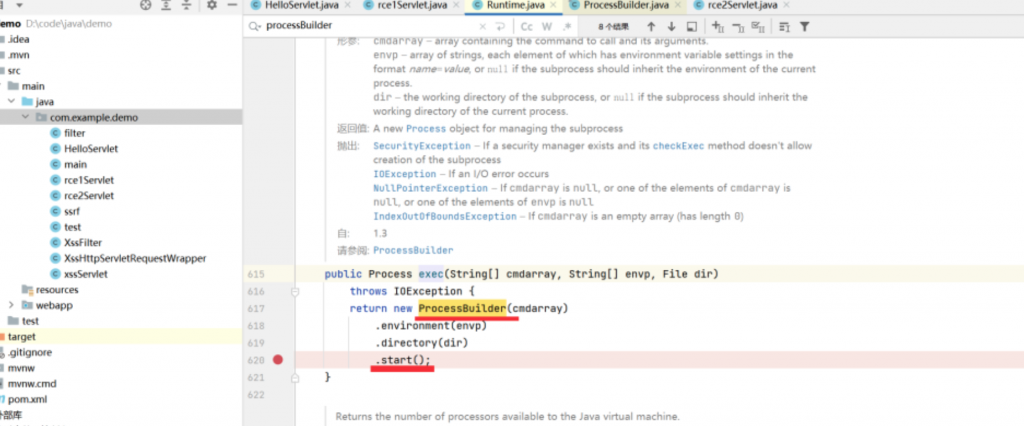Clear the search text with X icon
Image resolution: width=1024 pixels, height=426 pixels.
483,26
